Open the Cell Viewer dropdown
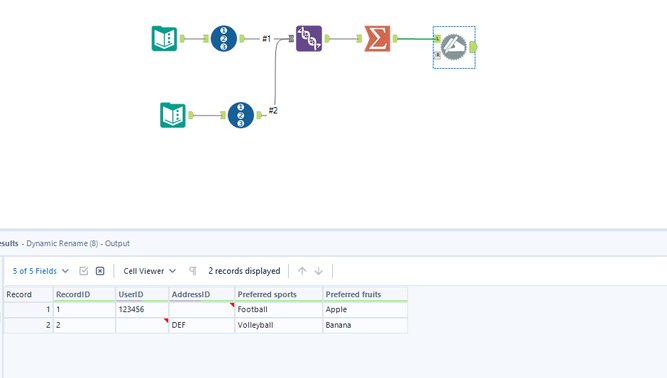This screenshot has width=667, height=378. 149,271
